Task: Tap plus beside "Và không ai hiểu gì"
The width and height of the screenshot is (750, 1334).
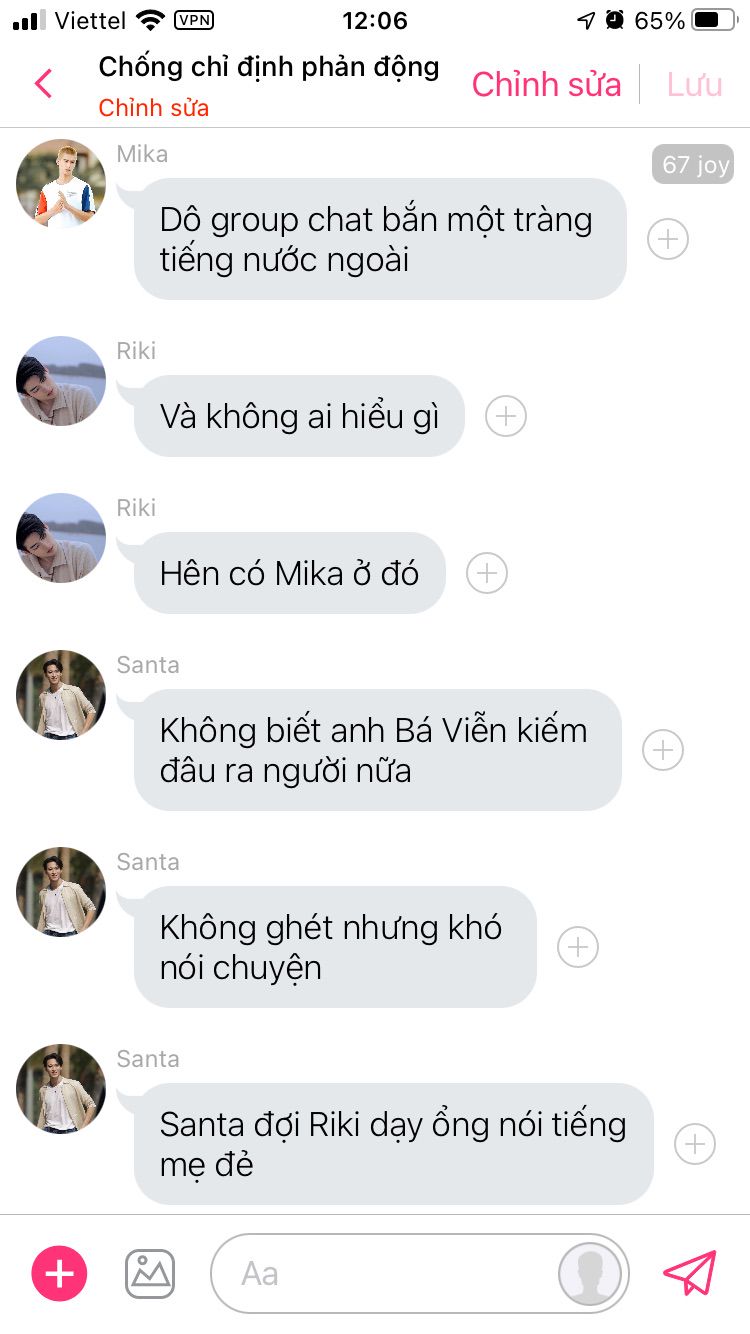Action: [x=506, y=416]
